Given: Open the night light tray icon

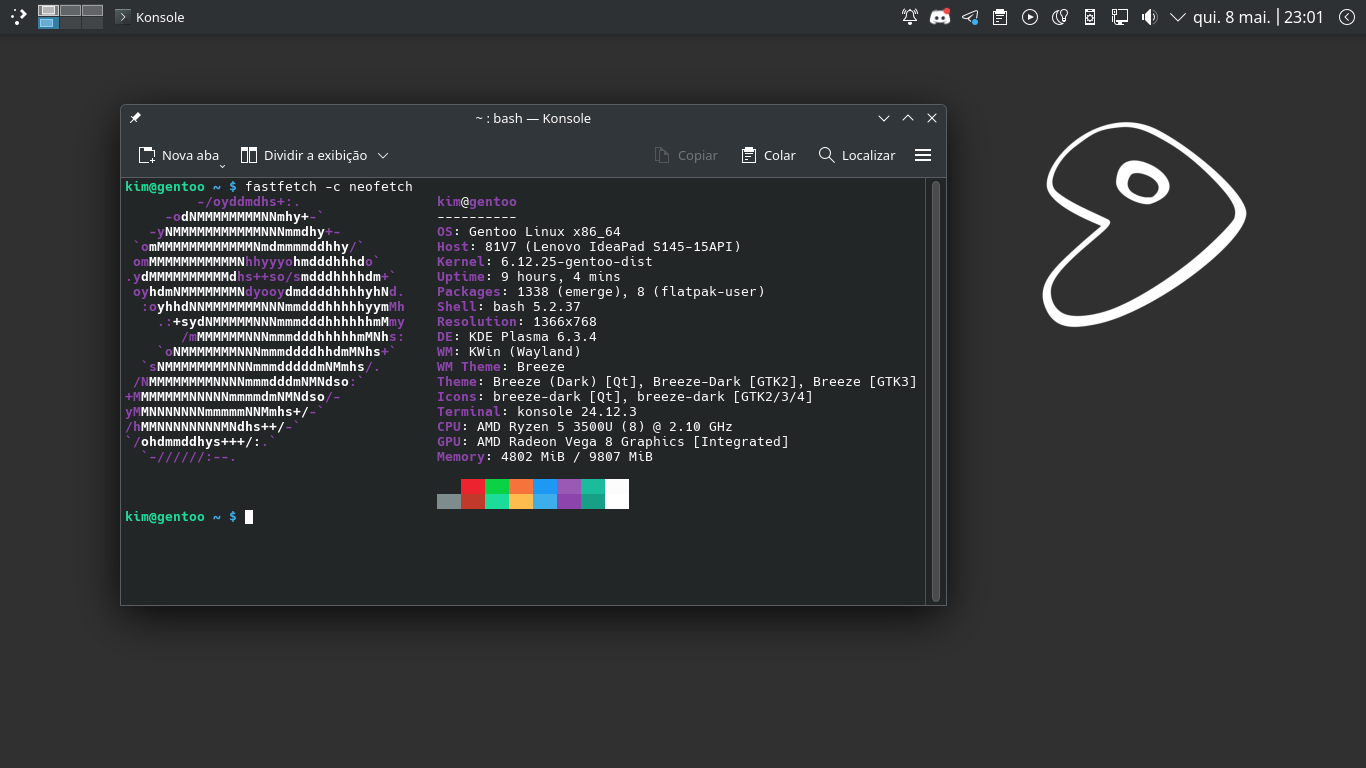Looking at the screenshot, I should coord(1060,17).
